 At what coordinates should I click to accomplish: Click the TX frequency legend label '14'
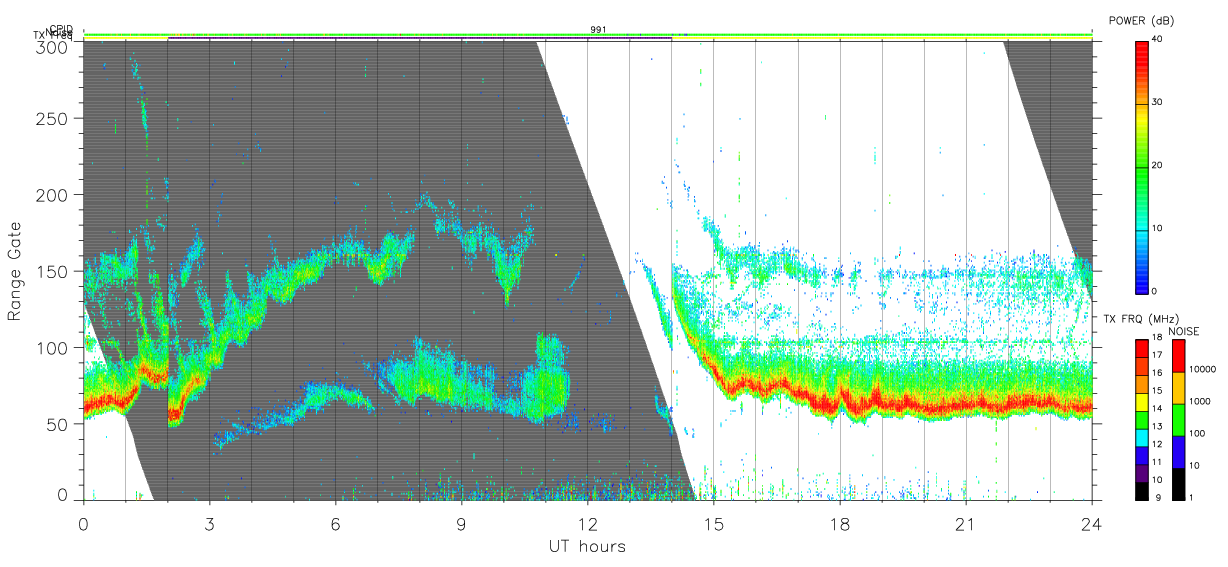(x=1157, y=409)
